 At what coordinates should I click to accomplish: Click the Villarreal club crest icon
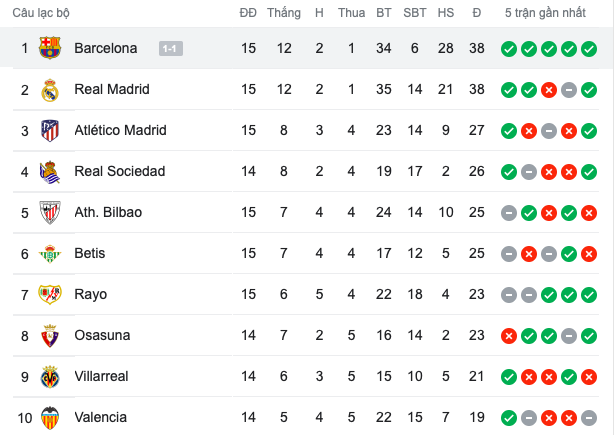coord(50,376)
